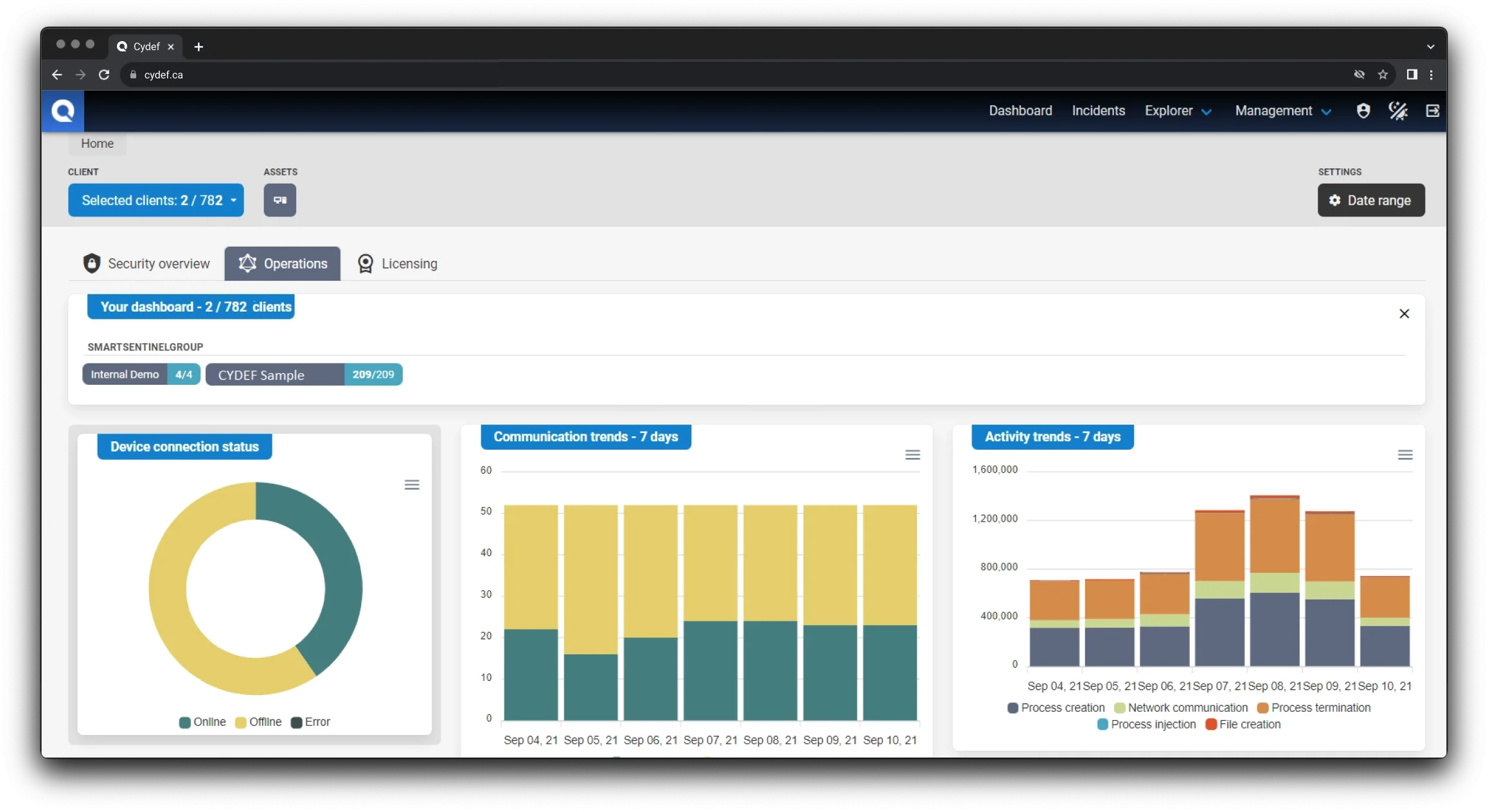
Task: Open the user account shield icon
Action: tap(1363, 111)
